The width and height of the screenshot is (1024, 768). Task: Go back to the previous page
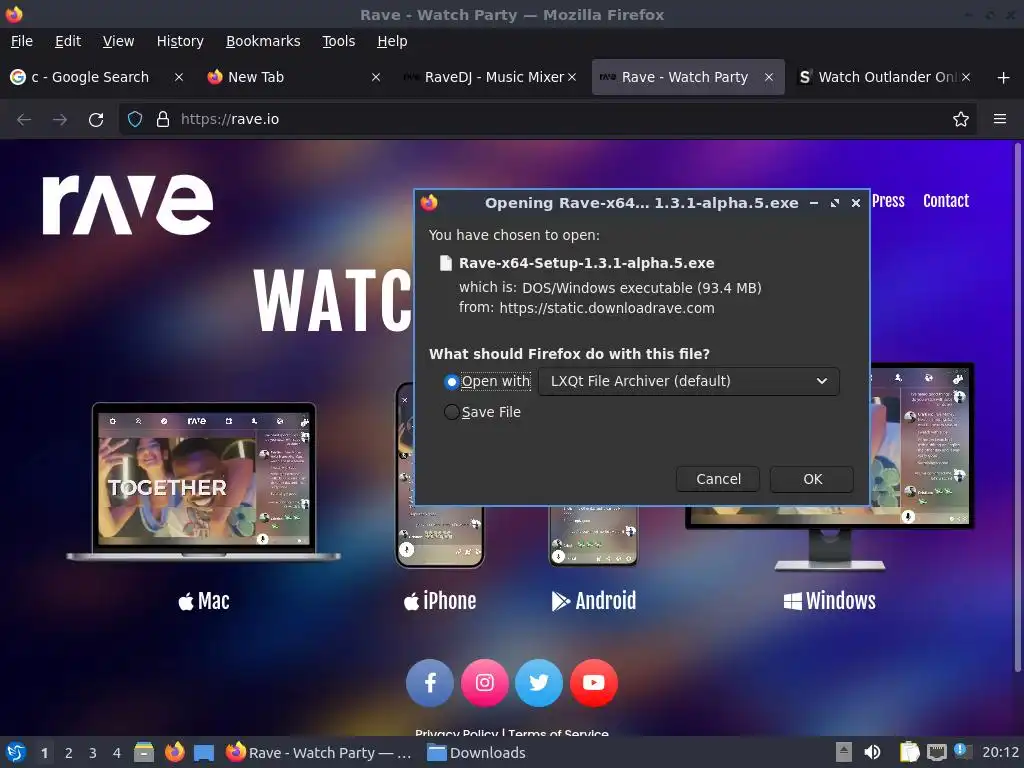pyautogui.click(x=24, y=120)
